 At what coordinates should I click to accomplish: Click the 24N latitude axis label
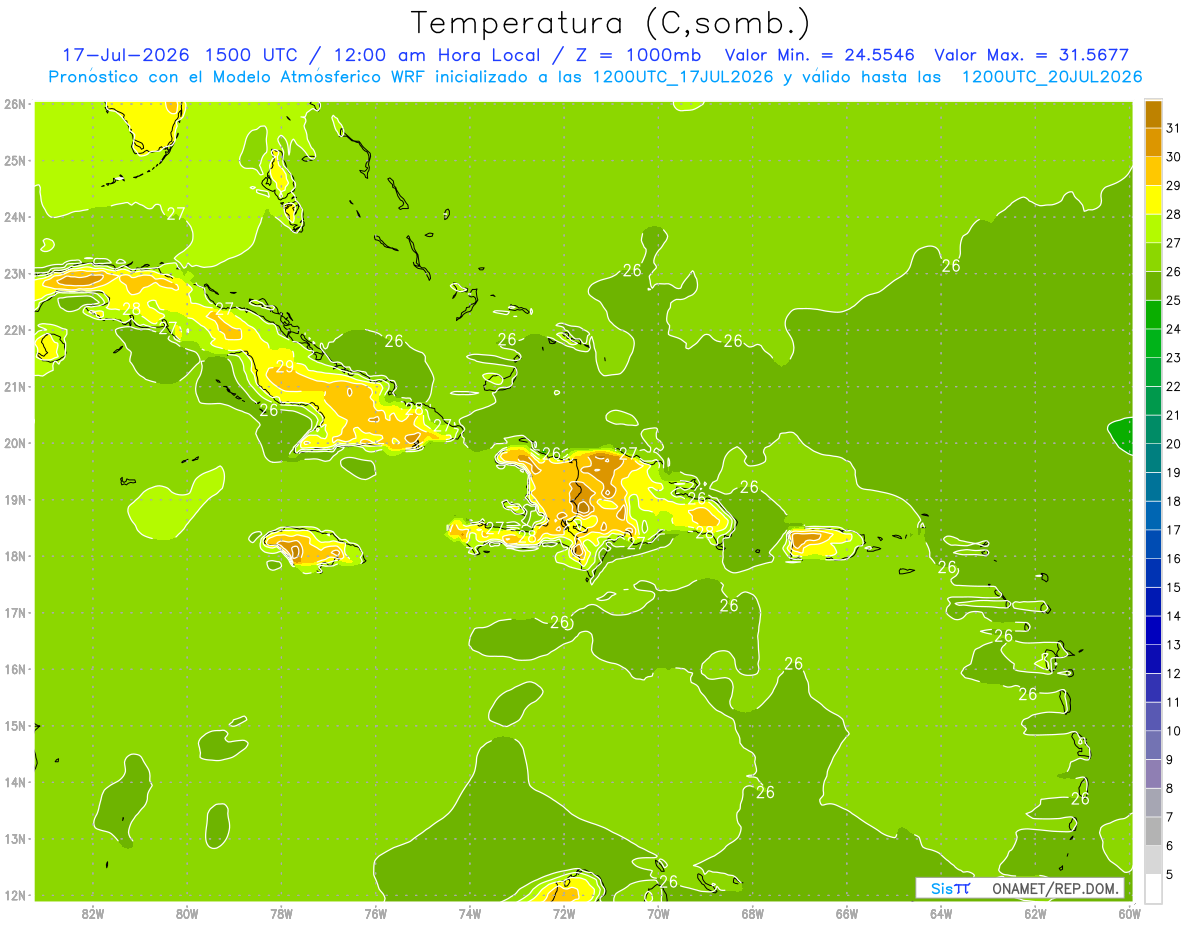pos(16,217)
